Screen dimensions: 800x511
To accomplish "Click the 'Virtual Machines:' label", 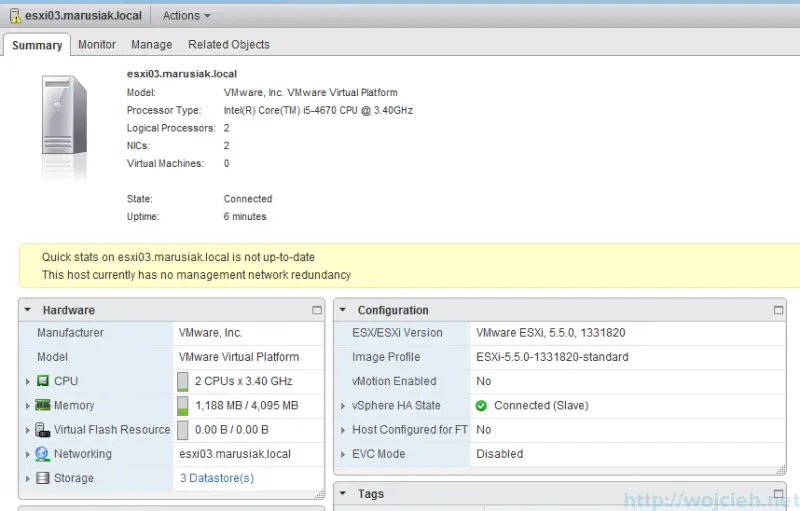I will point(165,163).
